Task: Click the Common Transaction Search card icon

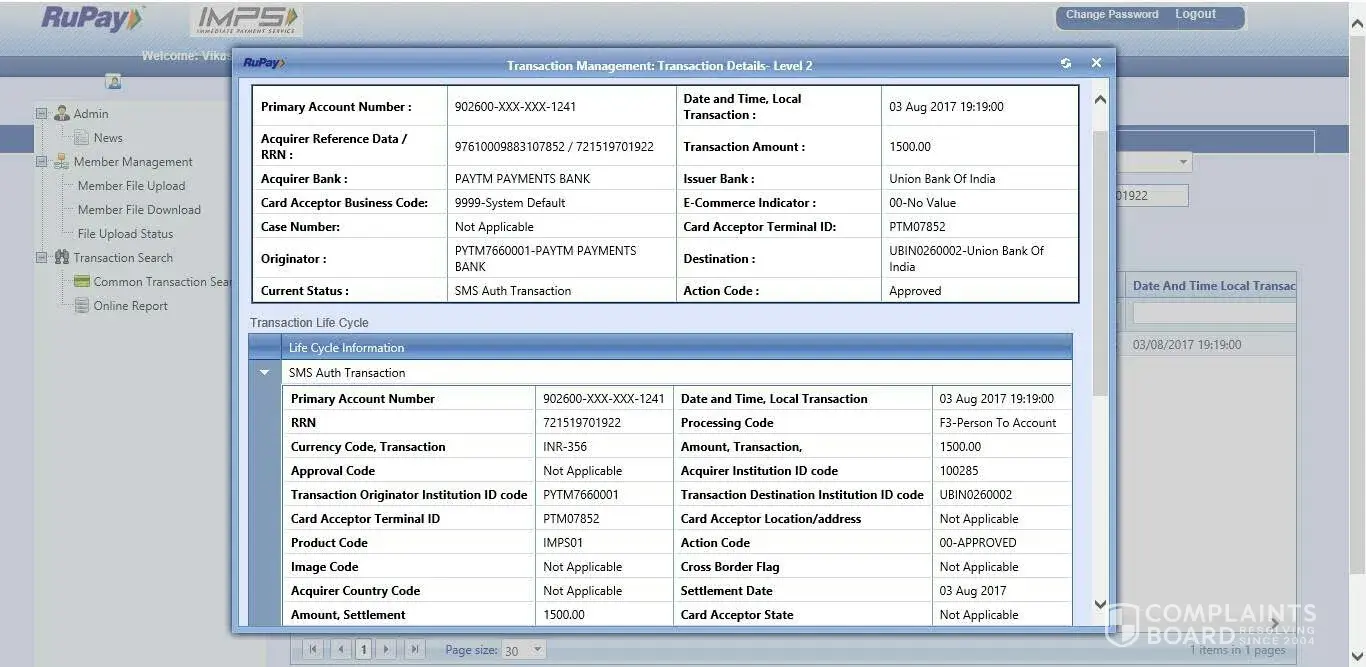Action: [82, 282]
